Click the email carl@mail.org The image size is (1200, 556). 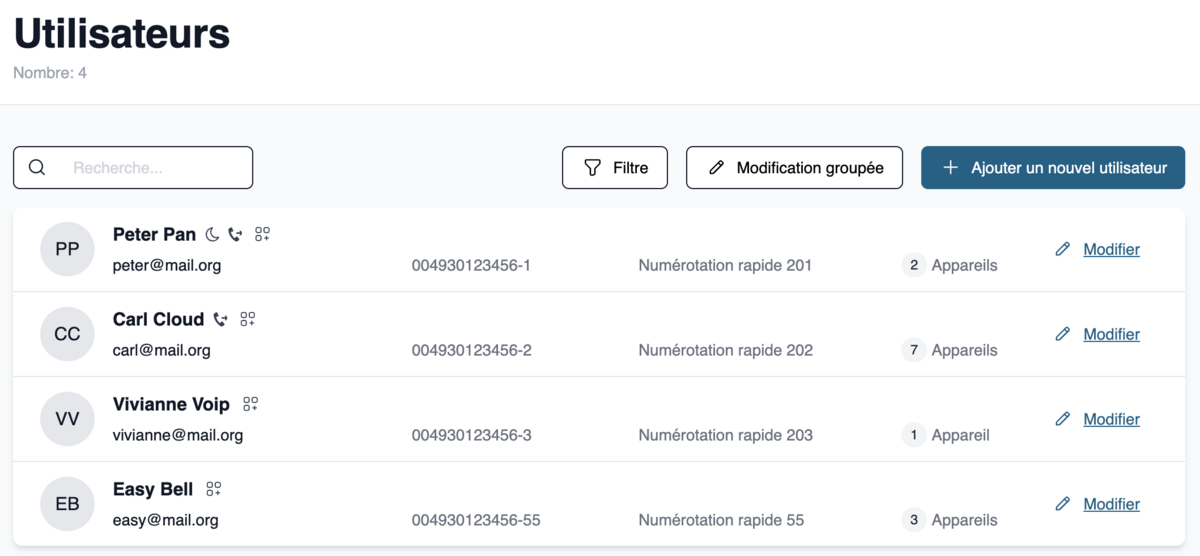point(162,351)
